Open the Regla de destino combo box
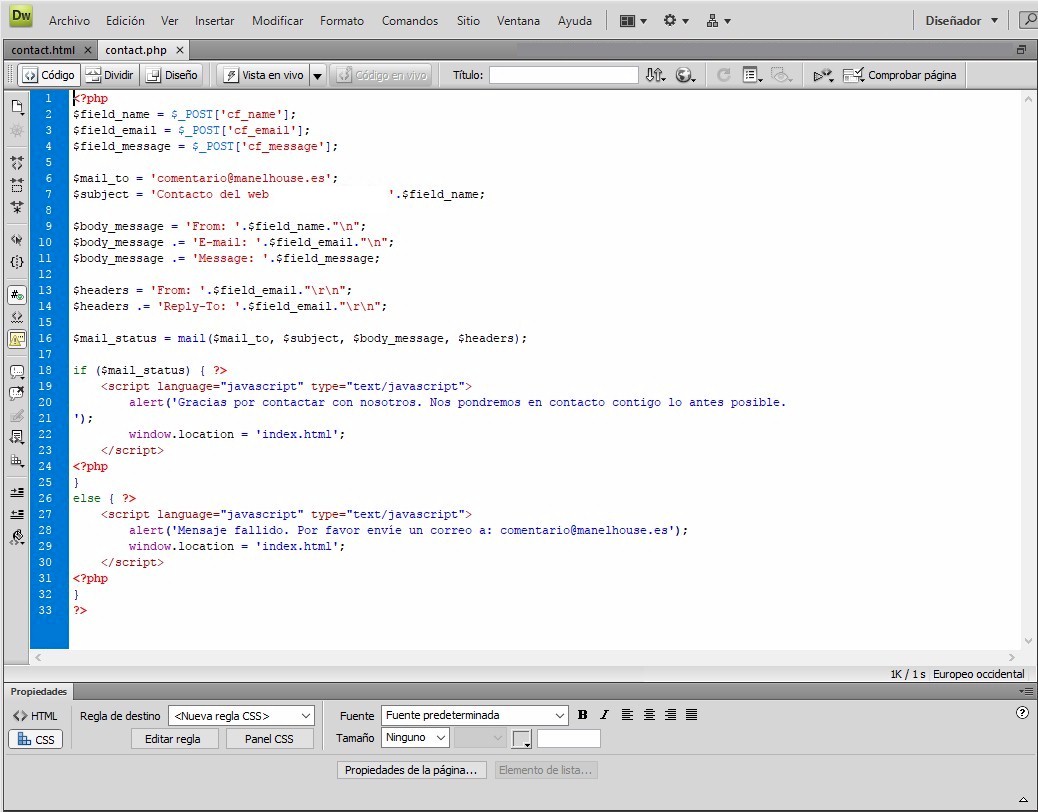 pyautogui.click(x=241, y=715)
